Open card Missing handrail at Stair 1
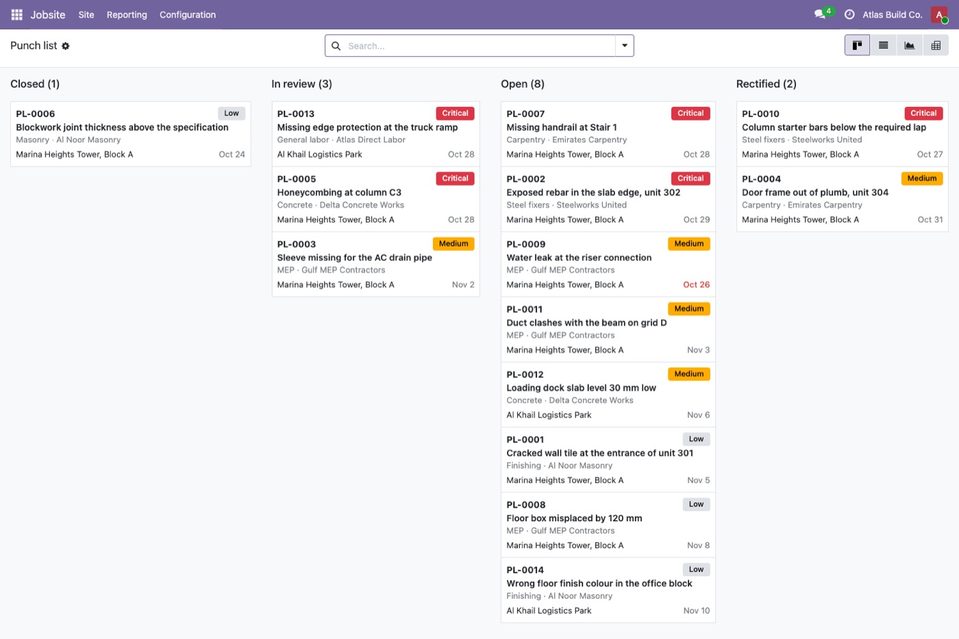959x639 pixels. pos(608,134)
